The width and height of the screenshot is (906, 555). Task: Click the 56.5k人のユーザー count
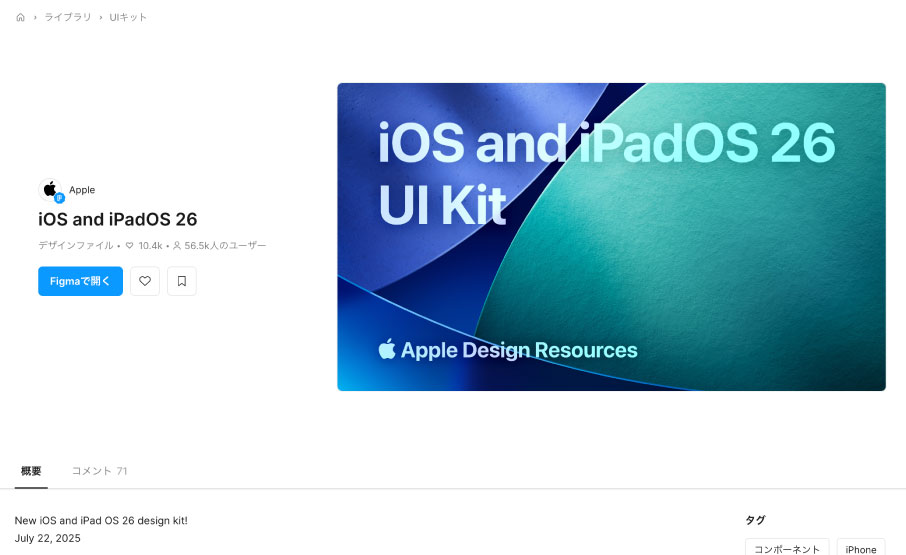pos(220,245)
